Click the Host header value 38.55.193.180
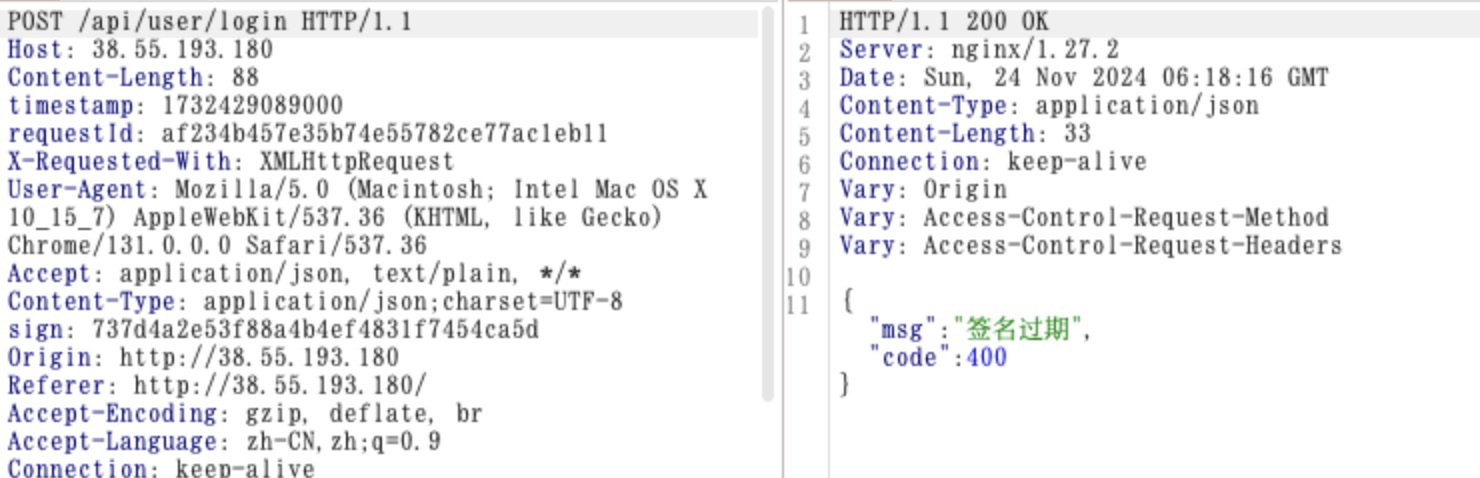The height and width of the screenshot is (478, 1480). 182,49
